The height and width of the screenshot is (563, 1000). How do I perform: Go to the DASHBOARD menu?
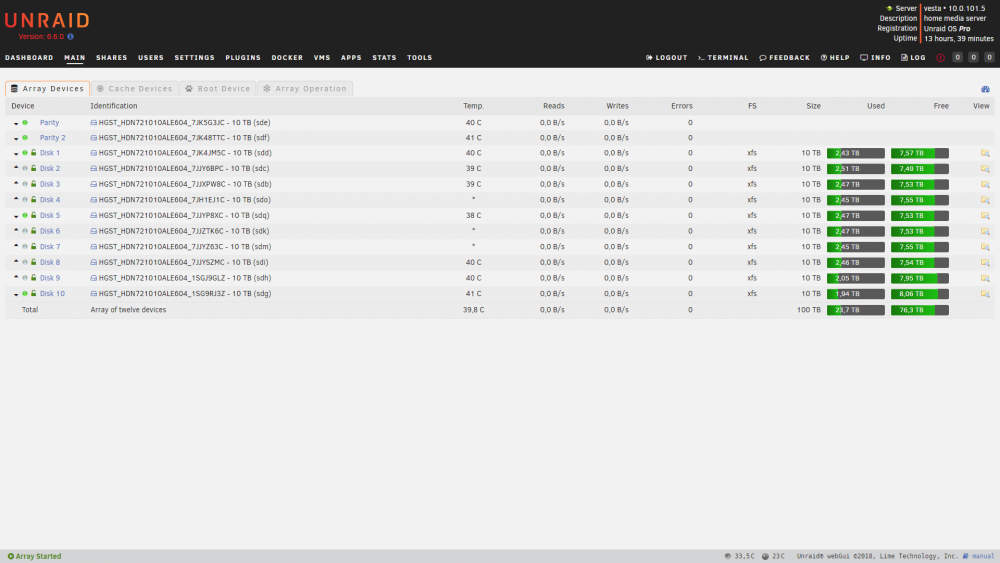[29, 57]
